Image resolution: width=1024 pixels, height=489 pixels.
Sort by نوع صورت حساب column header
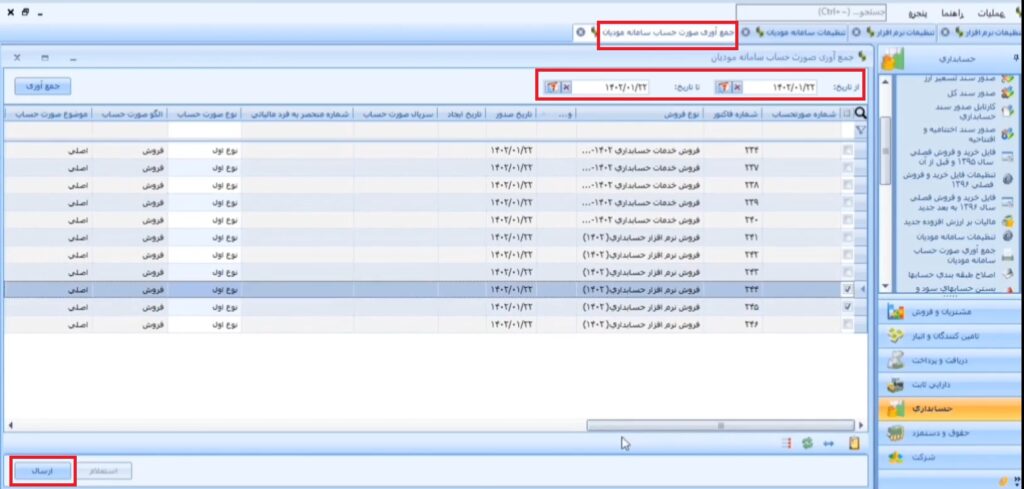(x=204, y=114)
